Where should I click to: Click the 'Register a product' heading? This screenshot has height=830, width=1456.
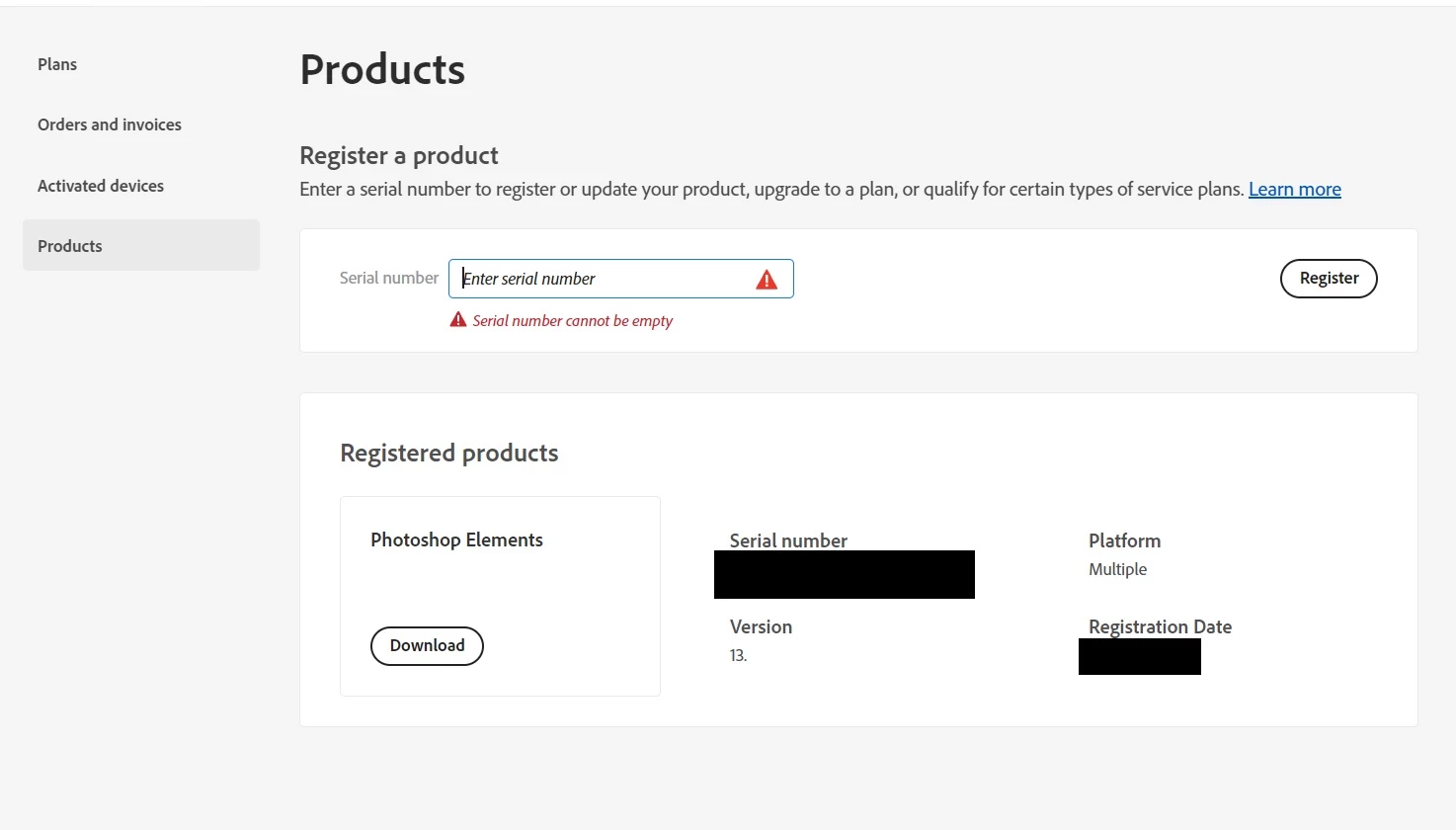coord(399,155)
